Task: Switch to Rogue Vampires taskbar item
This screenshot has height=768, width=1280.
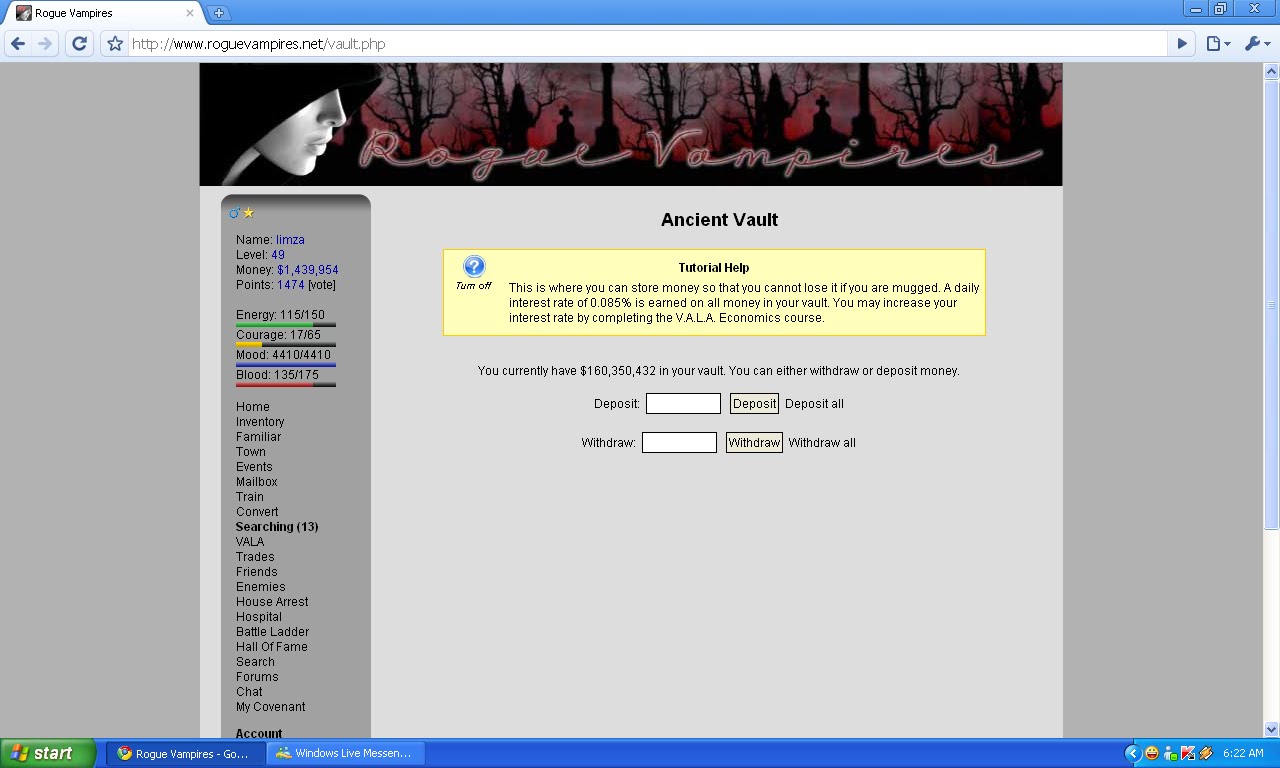Action: coord(185,753)
